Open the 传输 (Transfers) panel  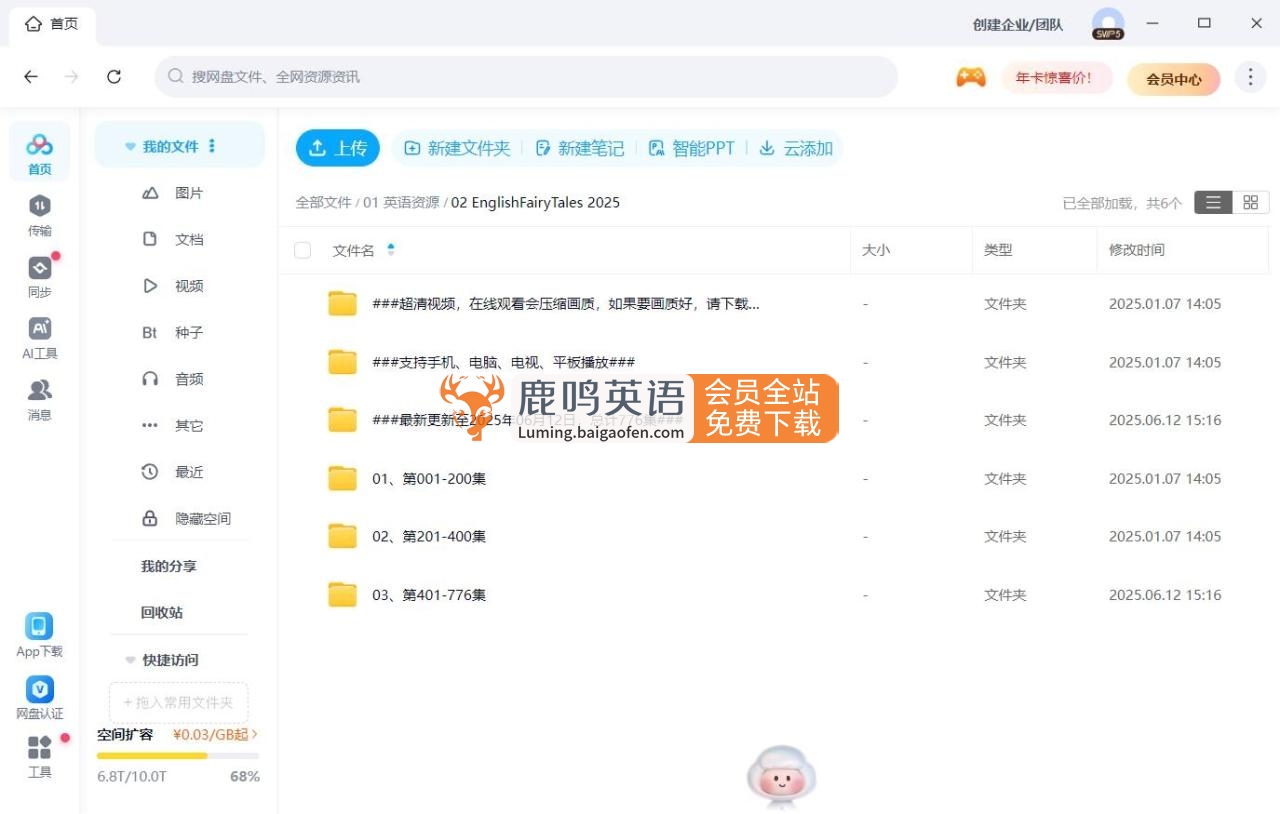tap(39, 215)
